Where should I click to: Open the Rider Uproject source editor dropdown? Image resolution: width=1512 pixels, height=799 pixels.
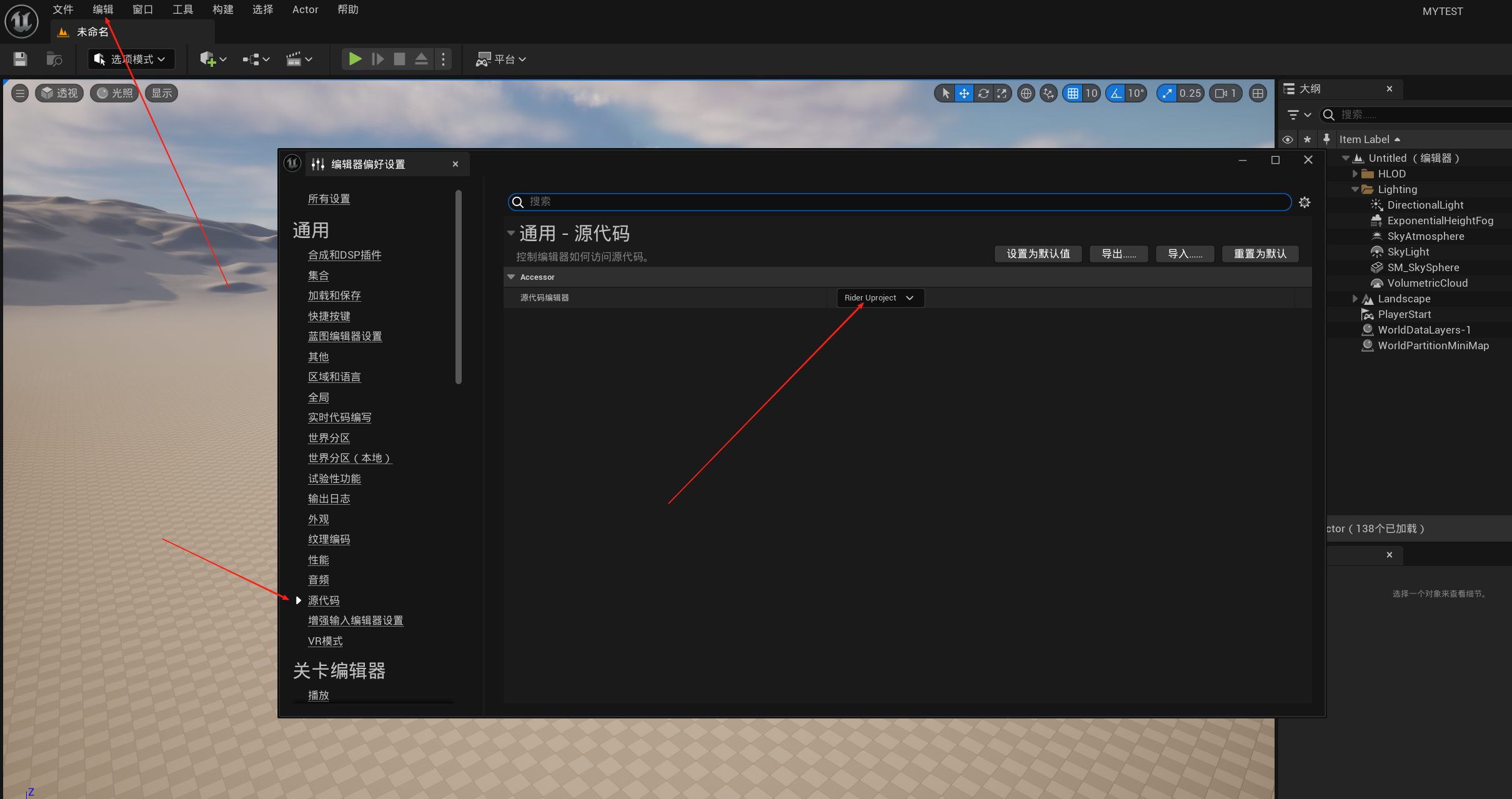(x=880, y=297)
